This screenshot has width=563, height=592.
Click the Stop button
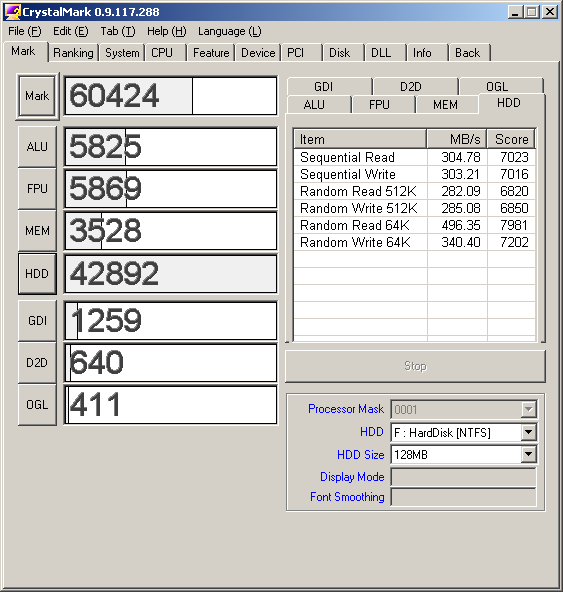pyautogui.click(x=415, y=366)
